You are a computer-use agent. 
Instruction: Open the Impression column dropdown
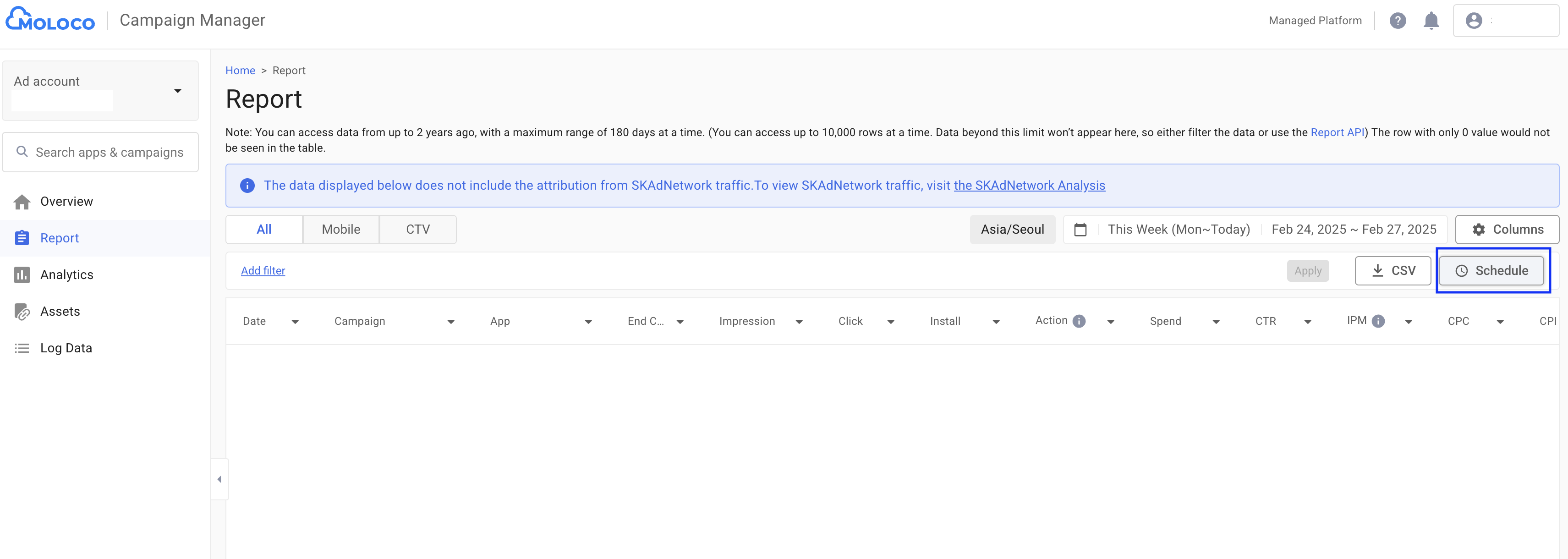[x=799, y=321]
